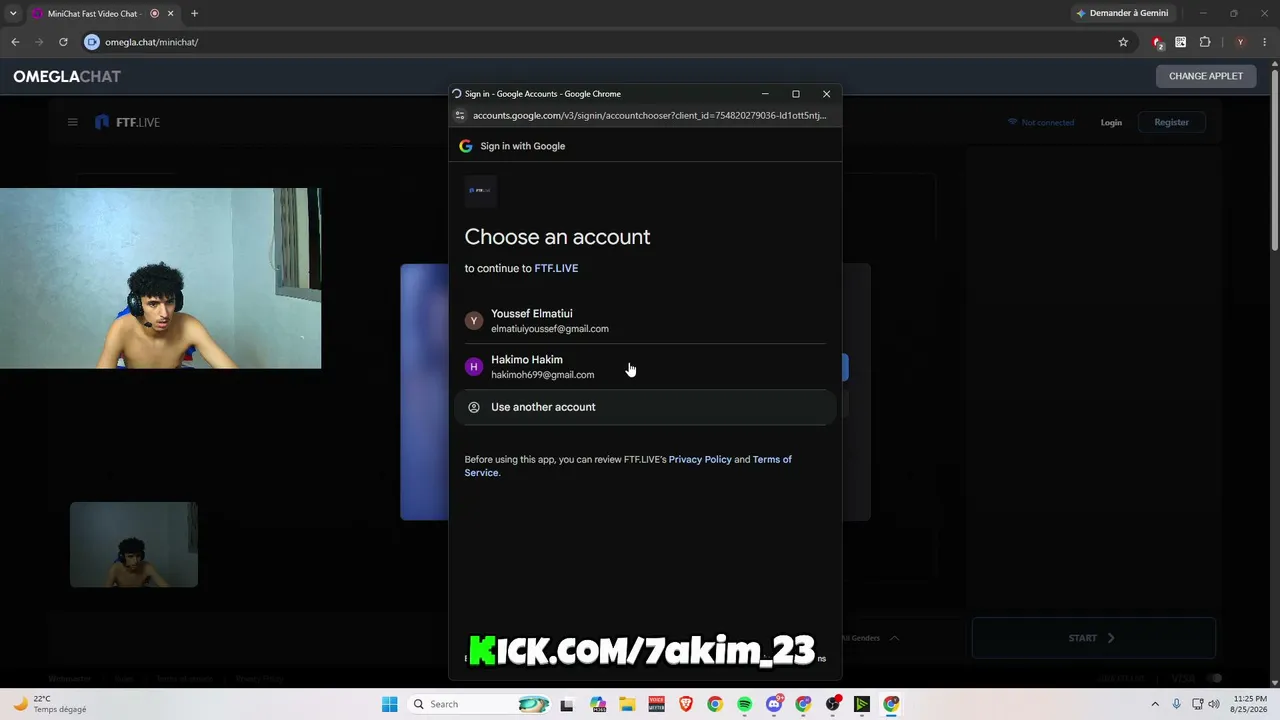Open the Windows Start menu
The height and width of the screenshot is (720, 1280).
[x=389, y=704]
